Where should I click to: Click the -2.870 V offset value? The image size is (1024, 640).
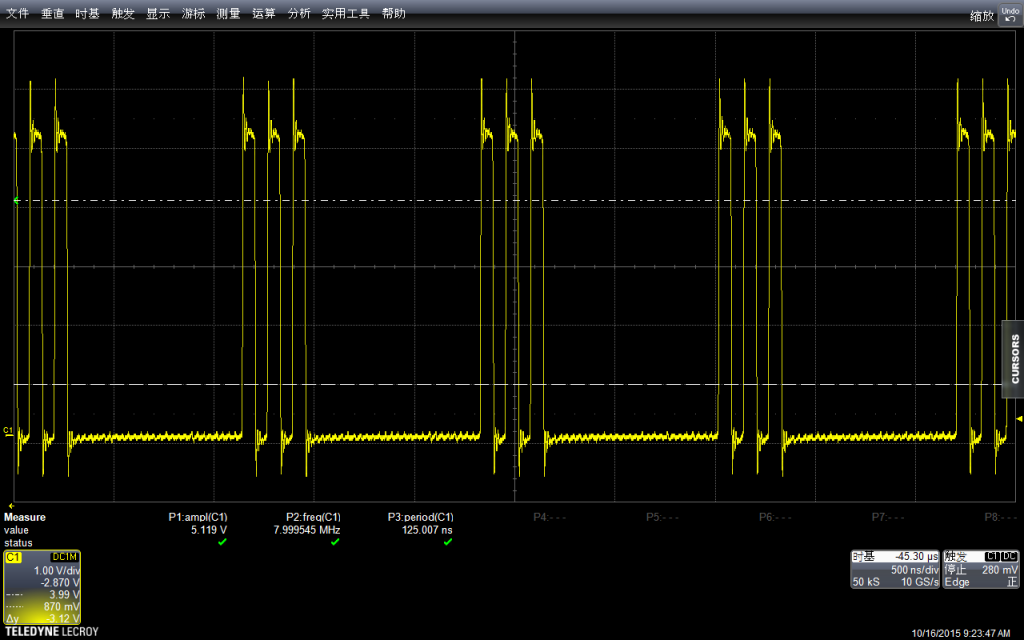coord(60,582)
